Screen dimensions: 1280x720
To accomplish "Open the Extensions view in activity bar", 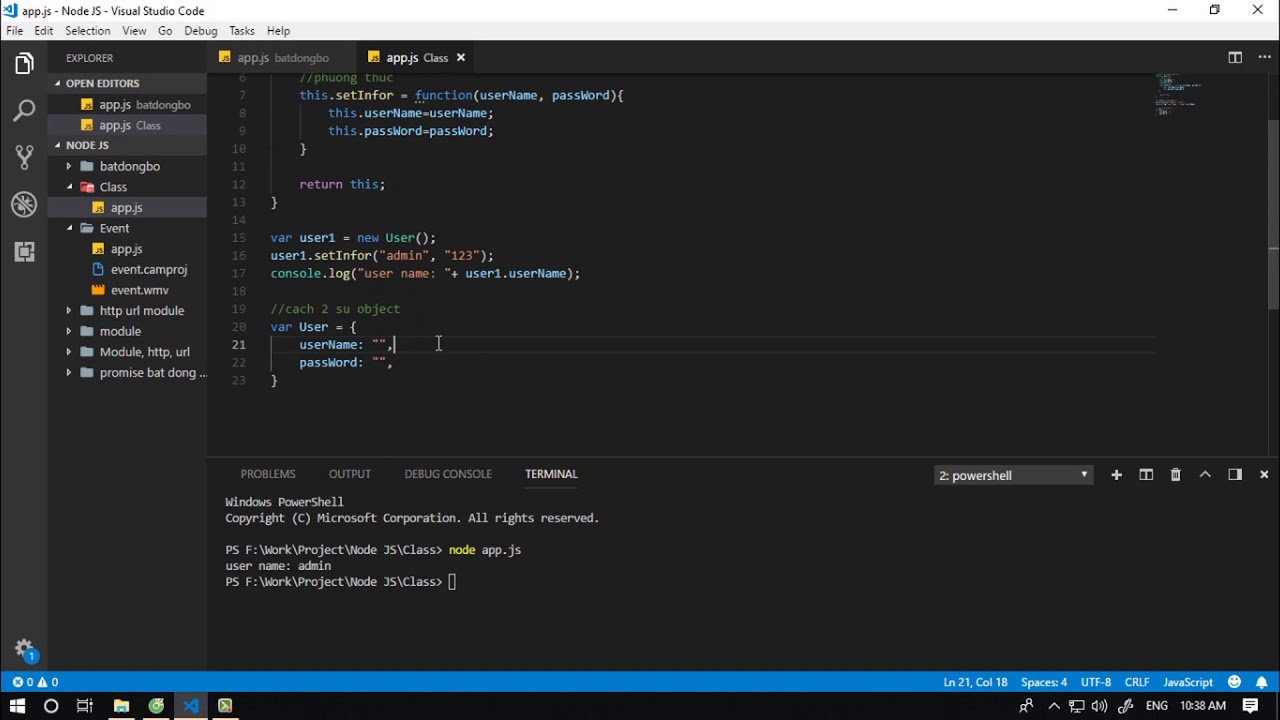I will click(24, 252).
